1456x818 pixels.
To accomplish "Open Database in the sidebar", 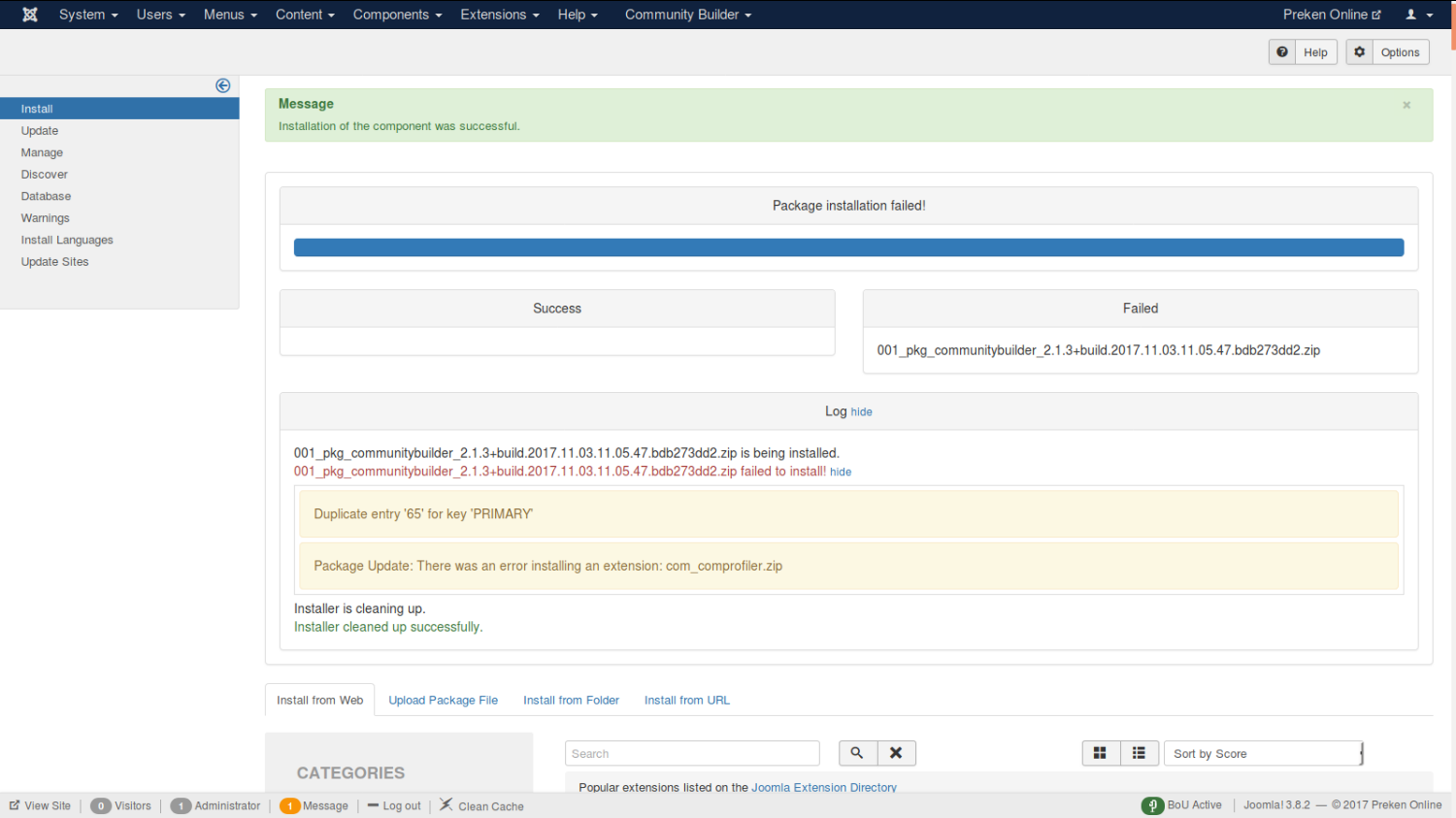I will click(46, 196).
